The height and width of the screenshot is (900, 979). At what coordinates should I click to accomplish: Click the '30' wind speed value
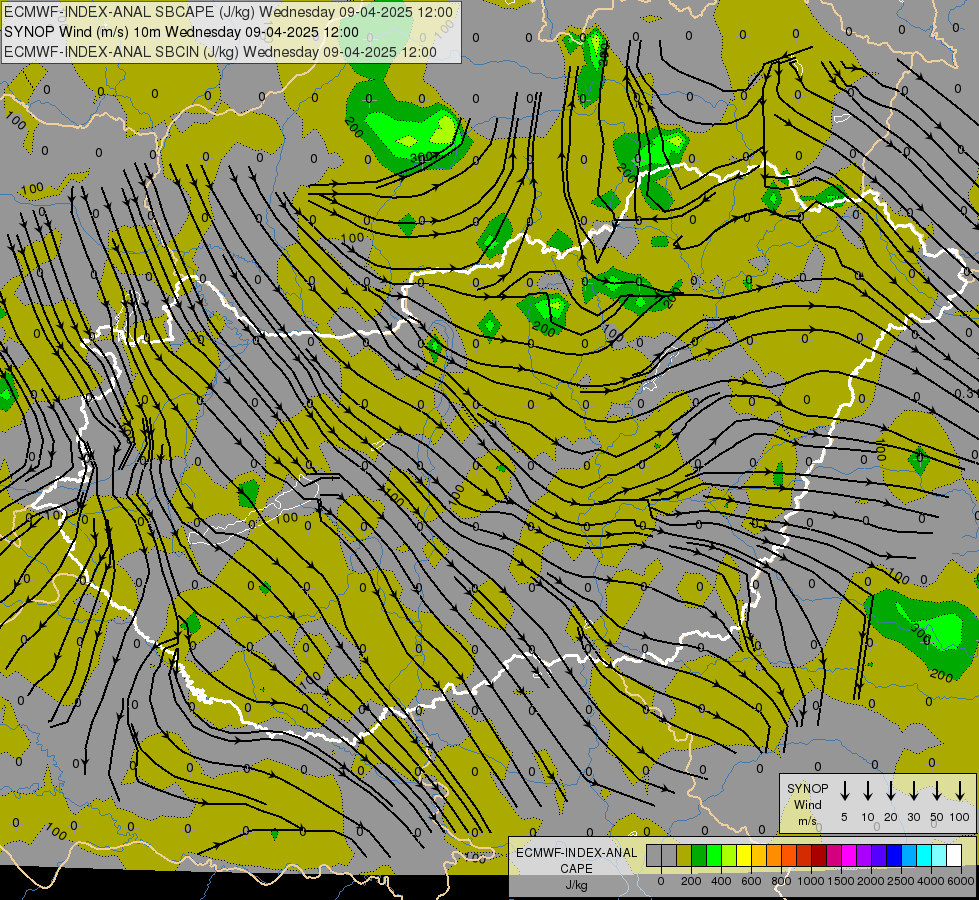click(913, 817)
